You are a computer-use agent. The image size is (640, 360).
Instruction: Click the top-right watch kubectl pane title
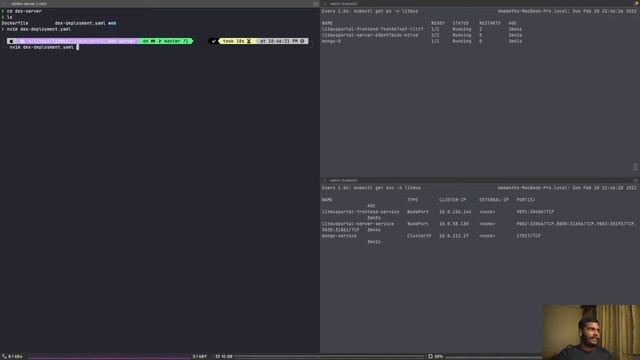(343, 4)
